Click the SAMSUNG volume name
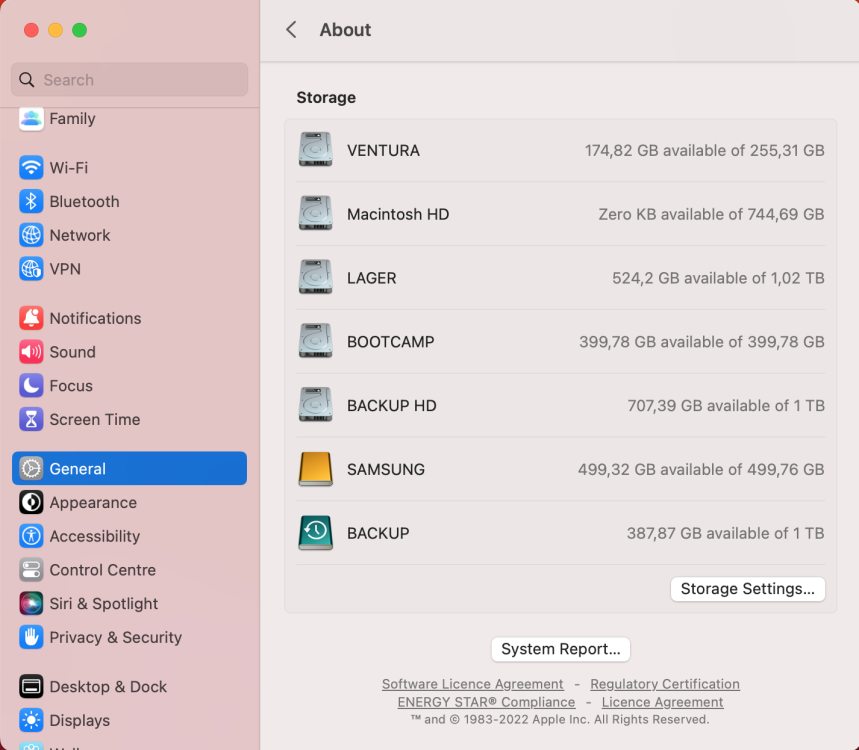The width and height of the screenshot is (859, 750). pyautogui.click(x=386, y=470)
